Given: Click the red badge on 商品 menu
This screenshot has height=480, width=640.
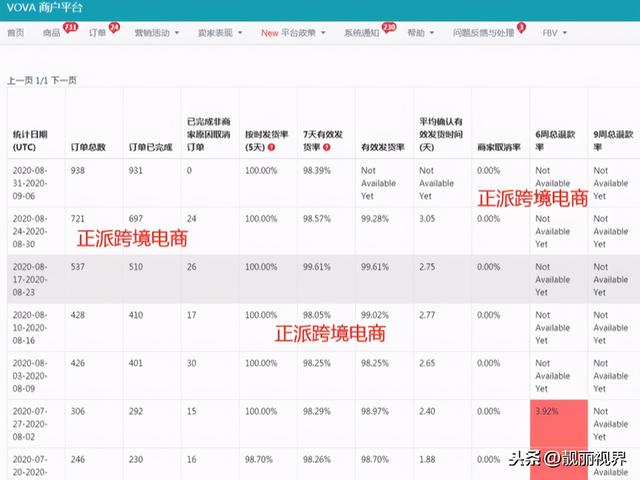Looking at the screenshot, I should (71, 26).
